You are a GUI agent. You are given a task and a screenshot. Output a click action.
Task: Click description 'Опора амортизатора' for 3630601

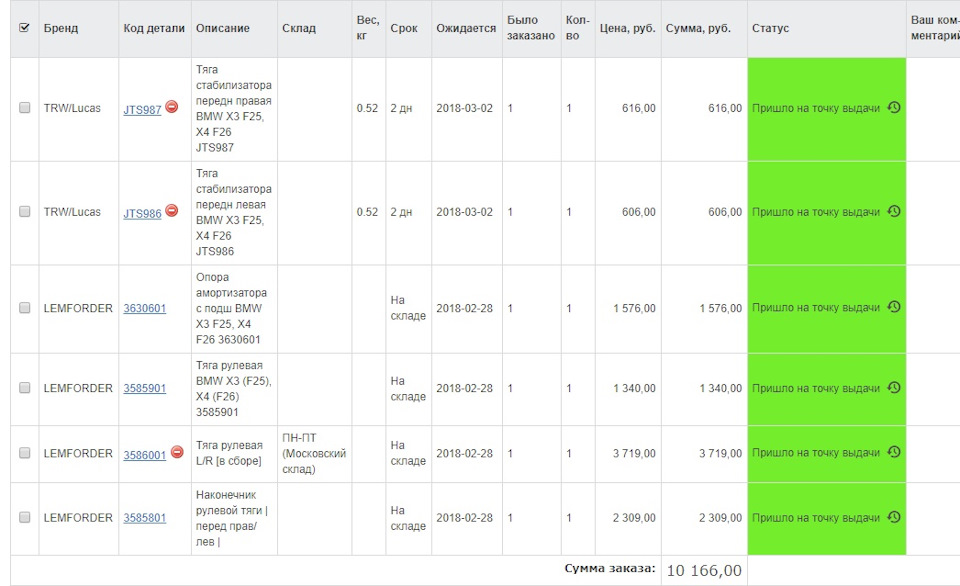[231, 308]
